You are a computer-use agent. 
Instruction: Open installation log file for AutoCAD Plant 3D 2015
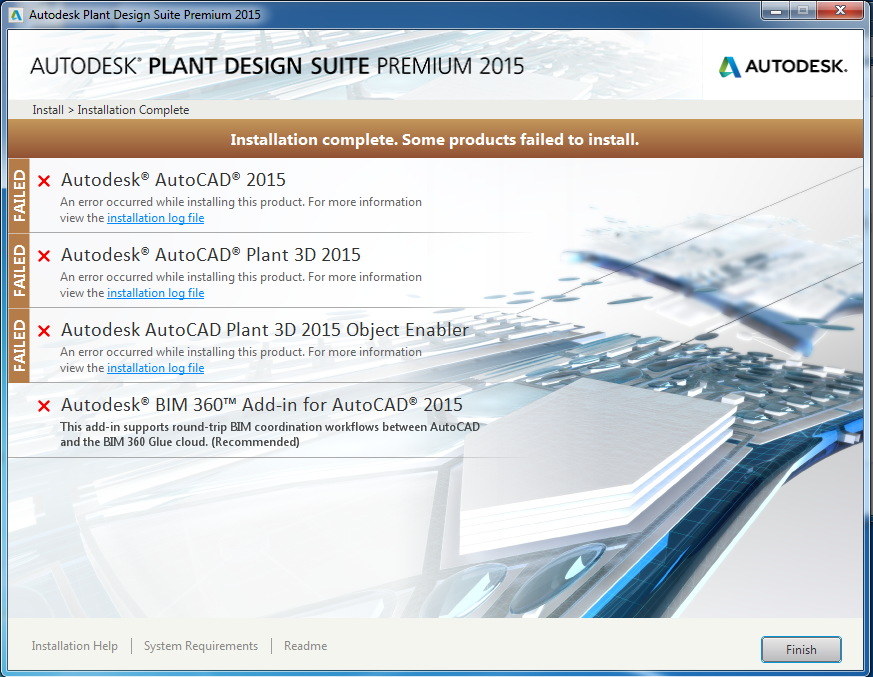[x=155, y=293]
